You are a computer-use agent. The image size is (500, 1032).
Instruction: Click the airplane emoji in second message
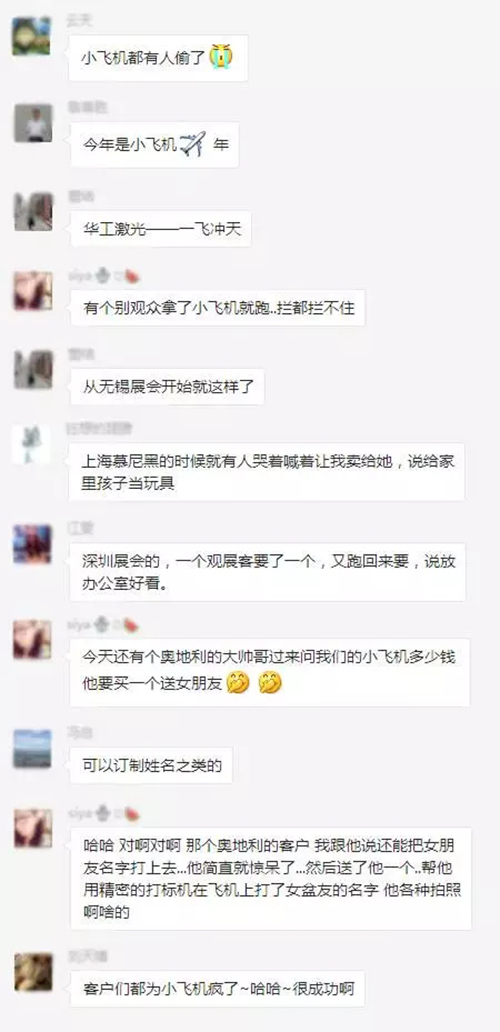coord(193,144)
